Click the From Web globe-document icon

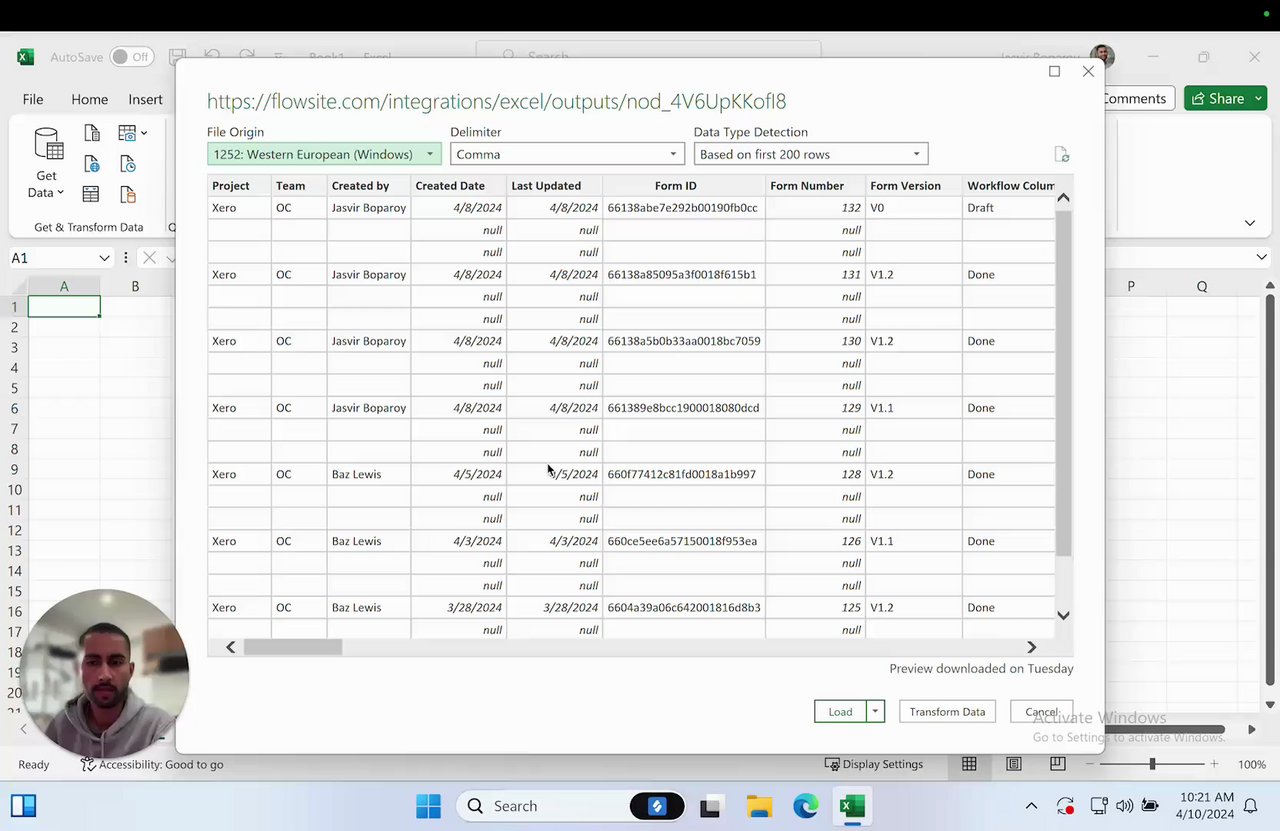coord(92,164)
